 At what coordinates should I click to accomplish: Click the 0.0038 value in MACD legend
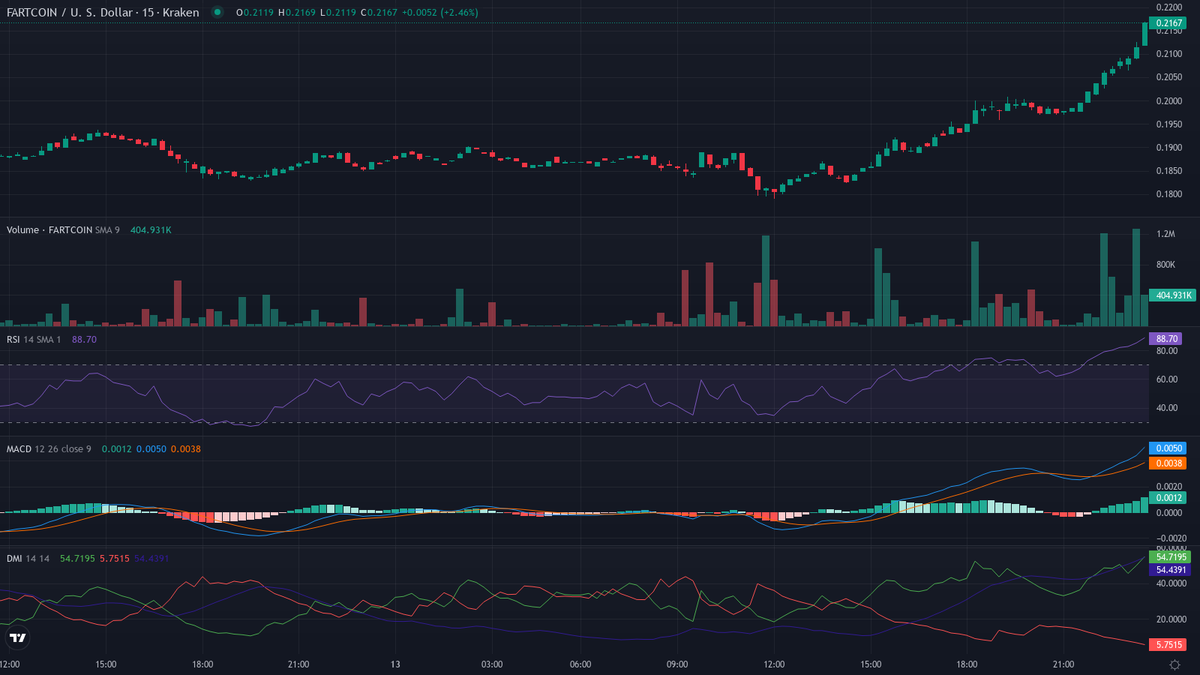pyautogui.click(x=186, y=449)
